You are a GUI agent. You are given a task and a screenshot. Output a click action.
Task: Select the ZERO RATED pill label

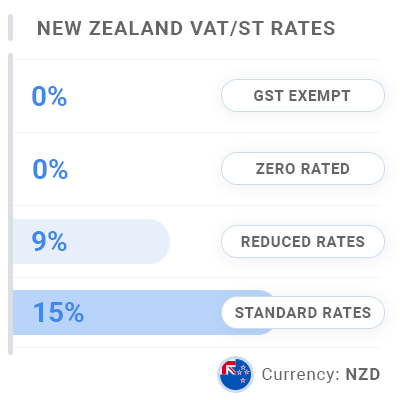point(303,169)
